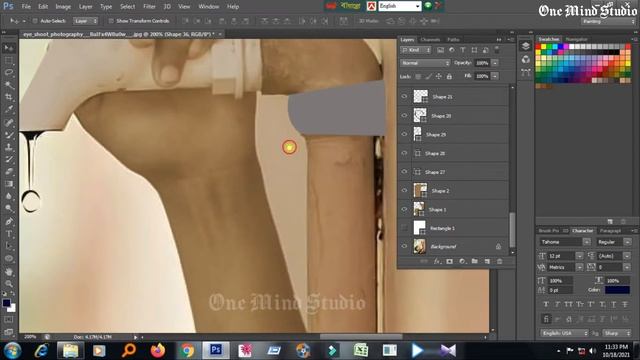Open Photoshop from the Windows taskbar
Image resolution: width=640 pixels, height=360 pixels.
216,350
